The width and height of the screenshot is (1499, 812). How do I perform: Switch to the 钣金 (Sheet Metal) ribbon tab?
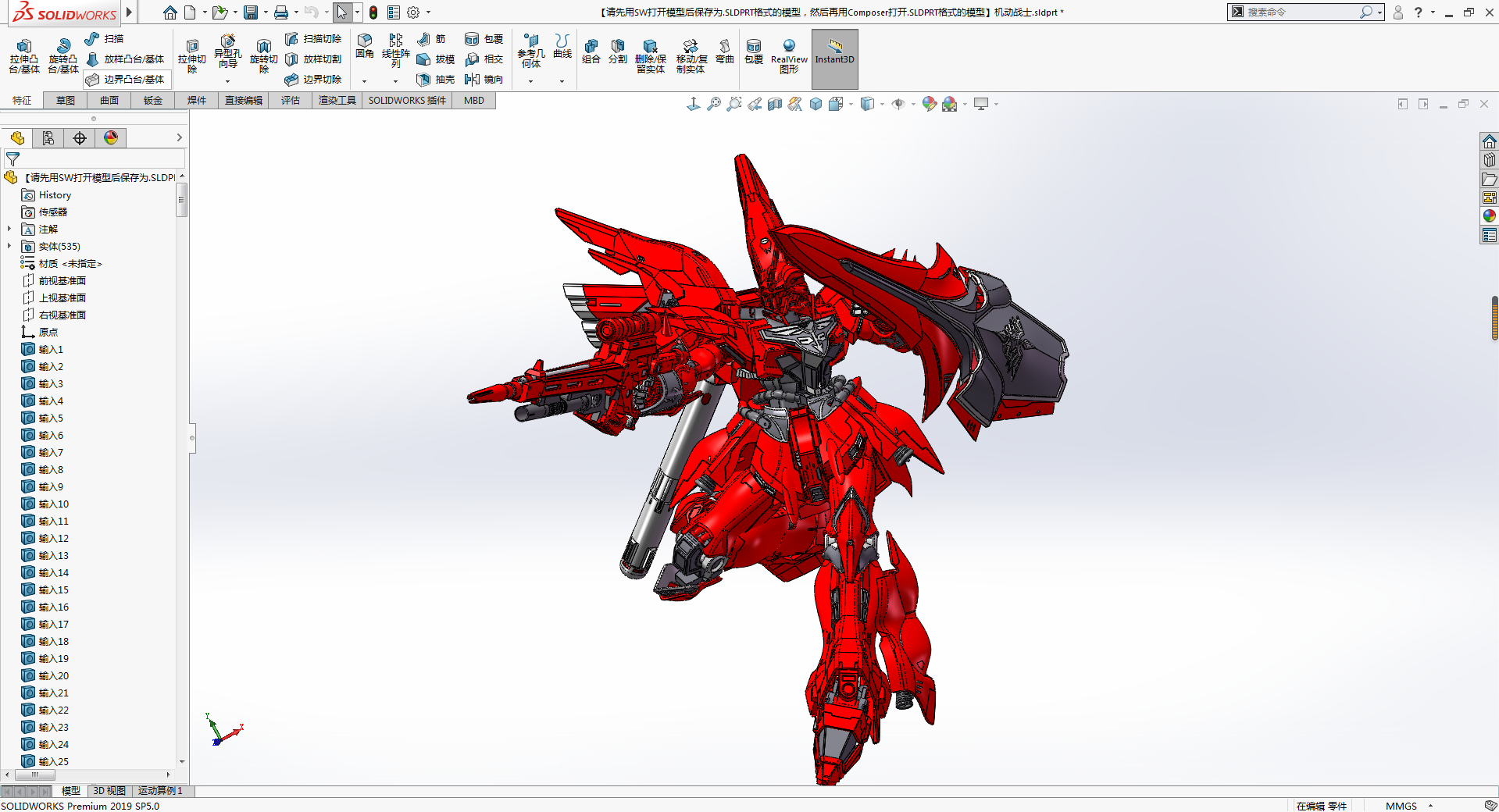(153, 101)
